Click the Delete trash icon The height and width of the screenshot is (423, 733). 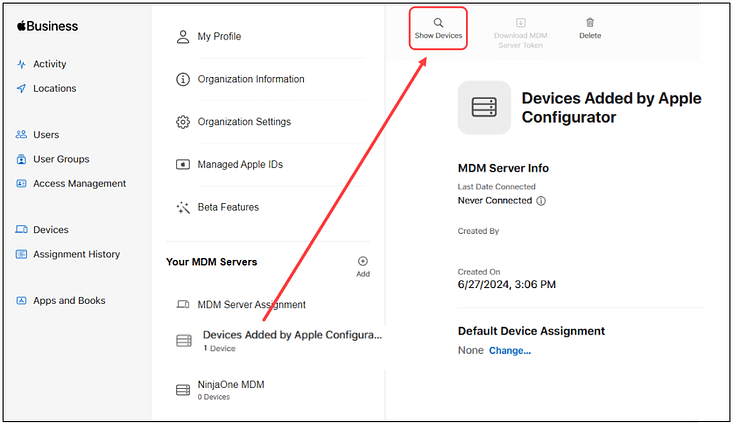[x=590, y=22]
